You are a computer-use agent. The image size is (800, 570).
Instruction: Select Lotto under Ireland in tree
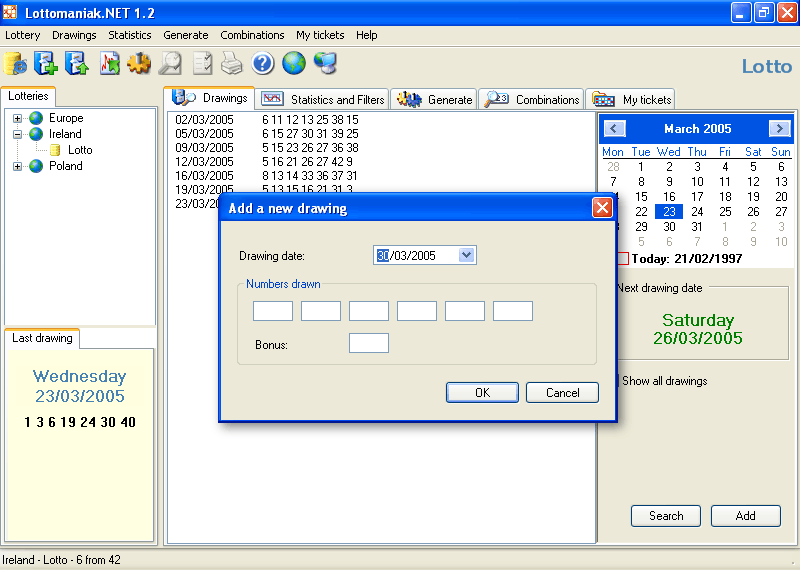click(x=80, y=150)
